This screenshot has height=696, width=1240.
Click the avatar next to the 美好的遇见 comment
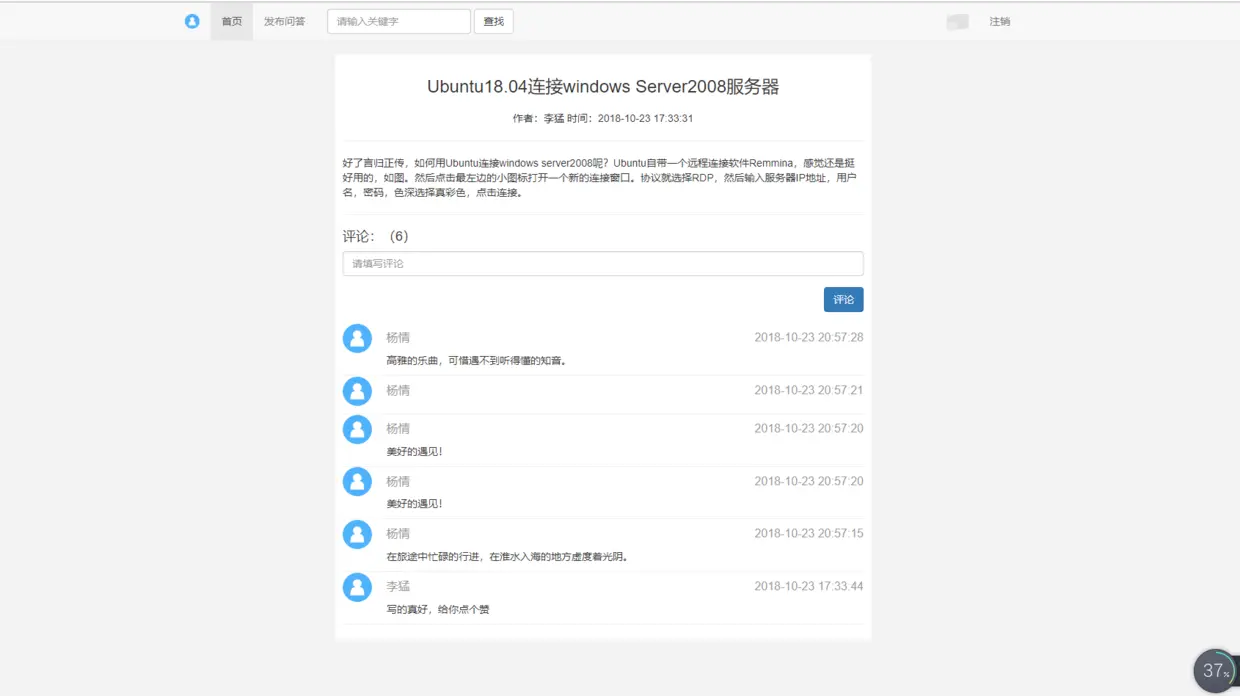pyautogui.click(x=357, y=428)
